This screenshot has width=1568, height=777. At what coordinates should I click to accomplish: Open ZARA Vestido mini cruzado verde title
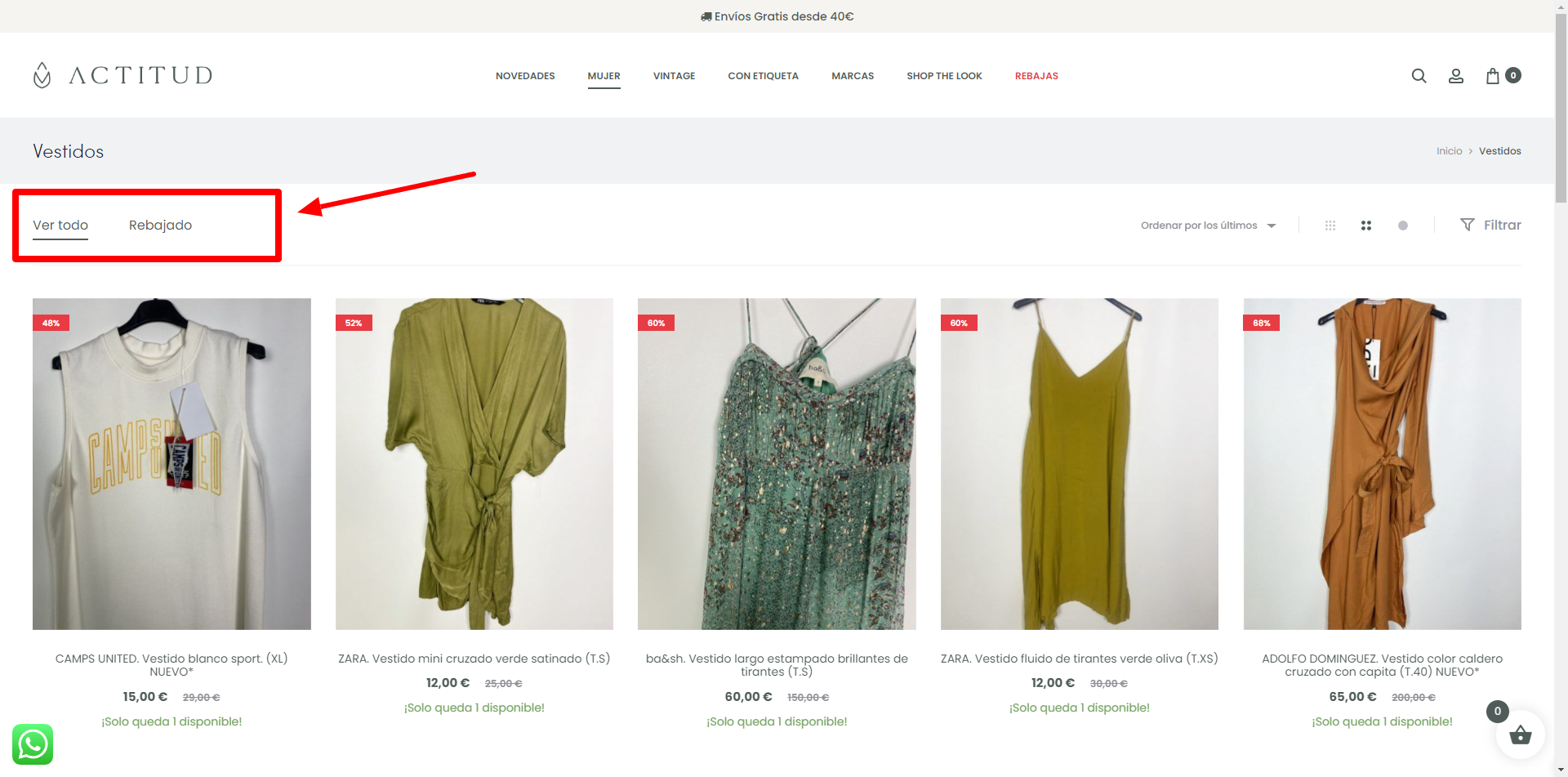point(474,659)
